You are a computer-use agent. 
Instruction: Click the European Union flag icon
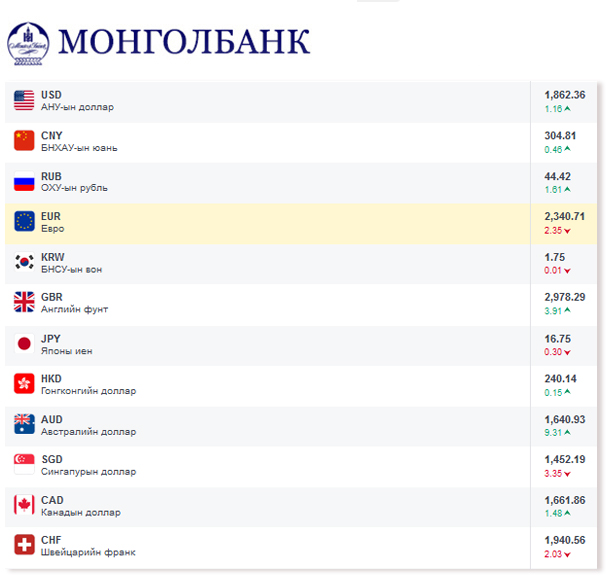click(24, 222)
